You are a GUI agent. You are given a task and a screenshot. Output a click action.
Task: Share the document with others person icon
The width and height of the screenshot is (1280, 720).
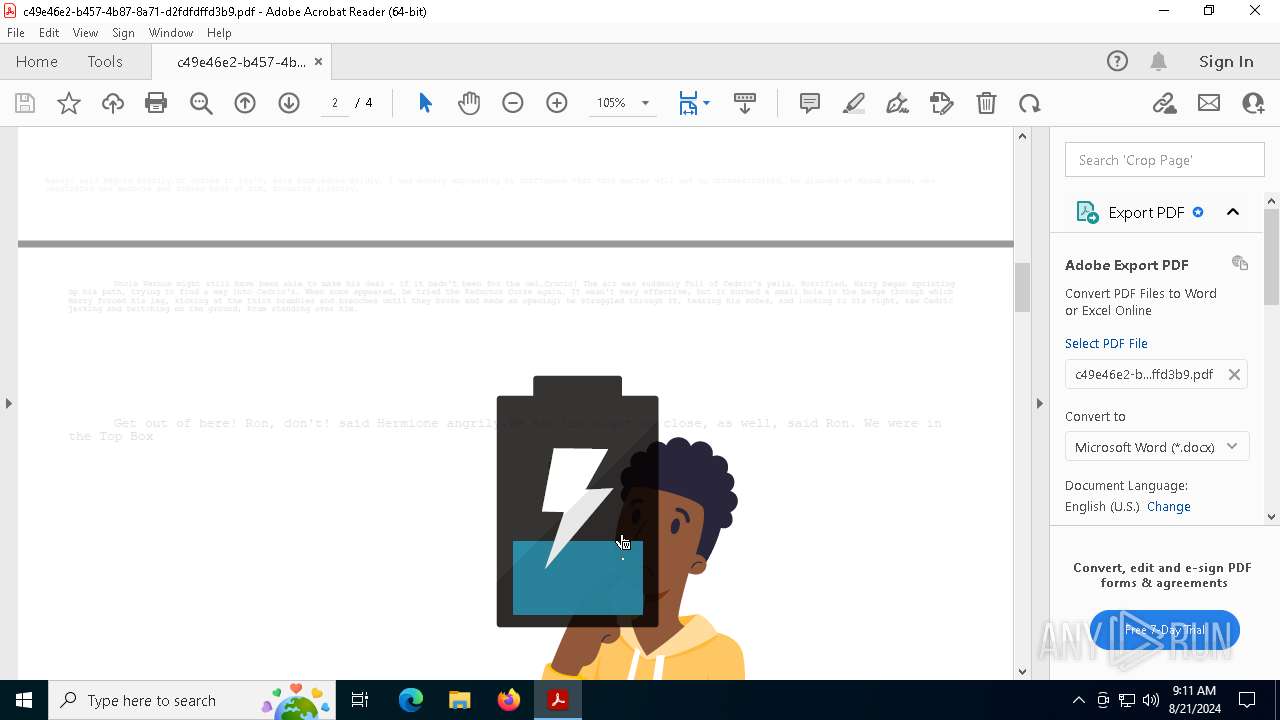(x=1253, y=103)
